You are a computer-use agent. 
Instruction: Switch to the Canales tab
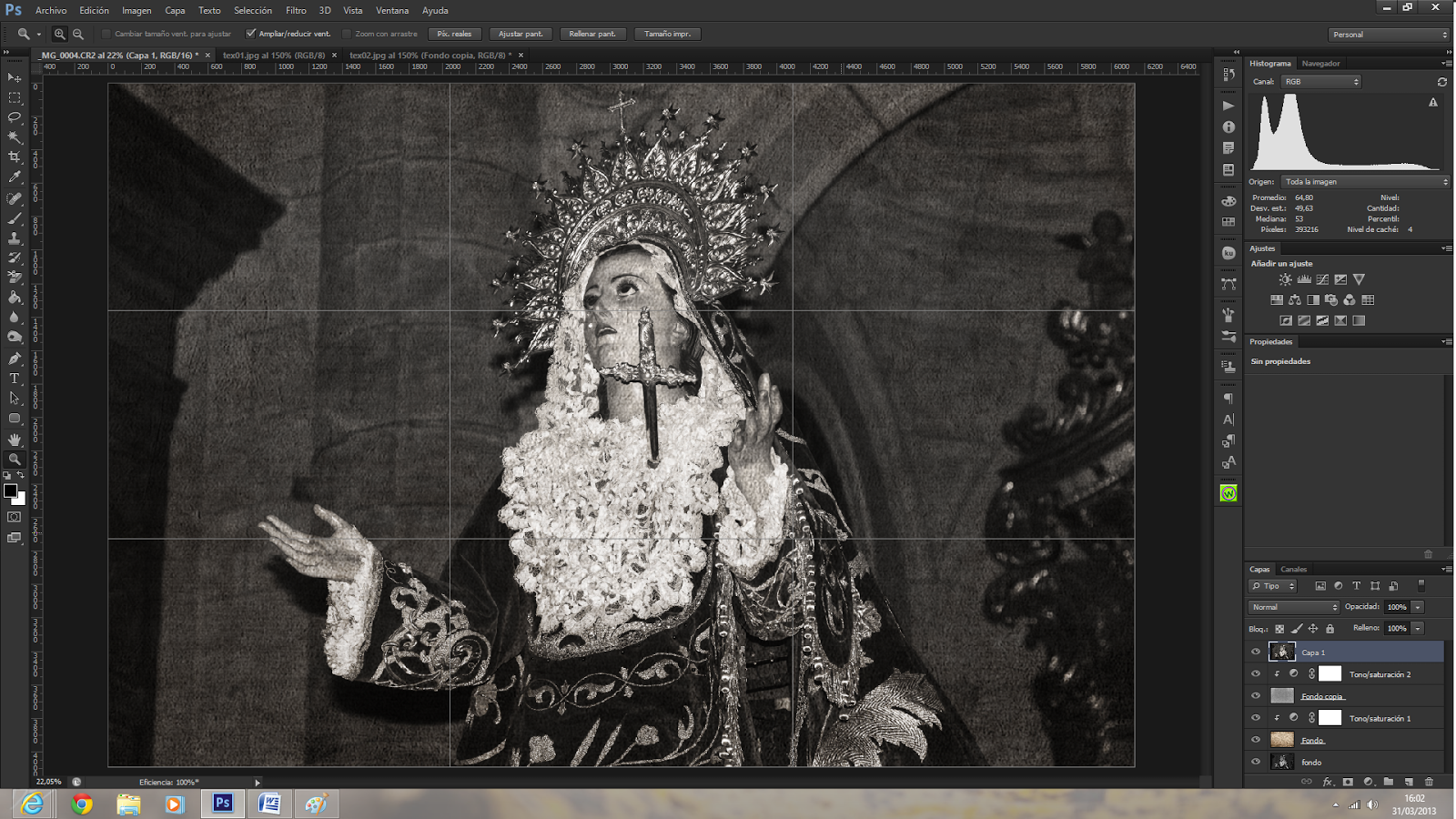pos(1293,570)
